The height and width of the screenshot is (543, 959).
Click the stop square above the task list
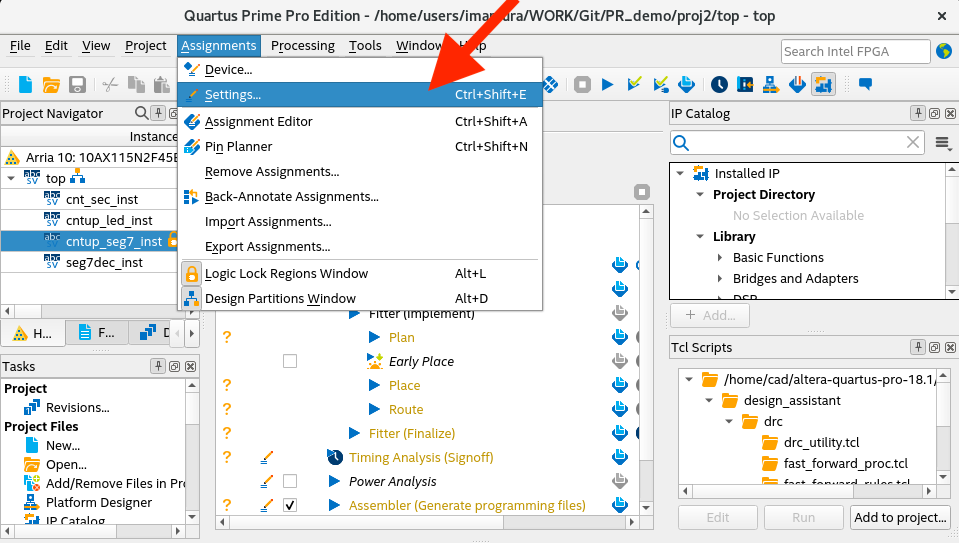click(x=642, y=192)
